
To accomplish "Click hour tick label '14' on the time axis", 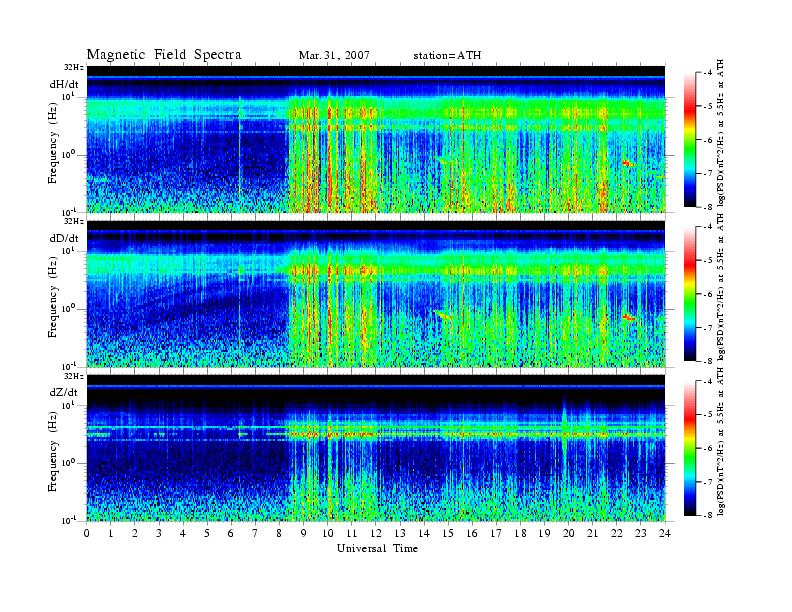I will click(424, 533).
